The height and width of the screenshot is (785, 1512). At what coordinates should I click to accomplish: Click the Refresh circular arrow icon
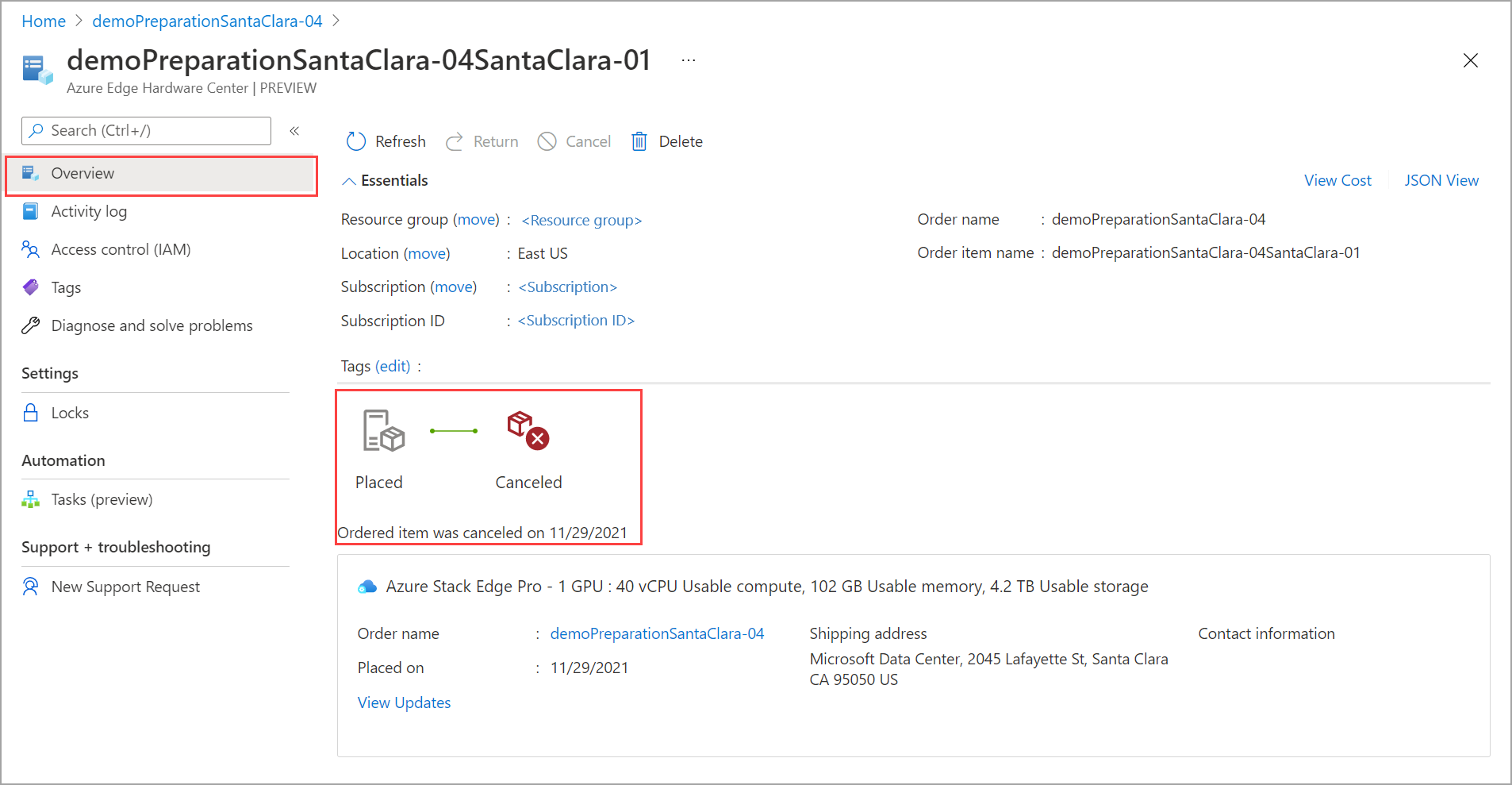(356, 141)
